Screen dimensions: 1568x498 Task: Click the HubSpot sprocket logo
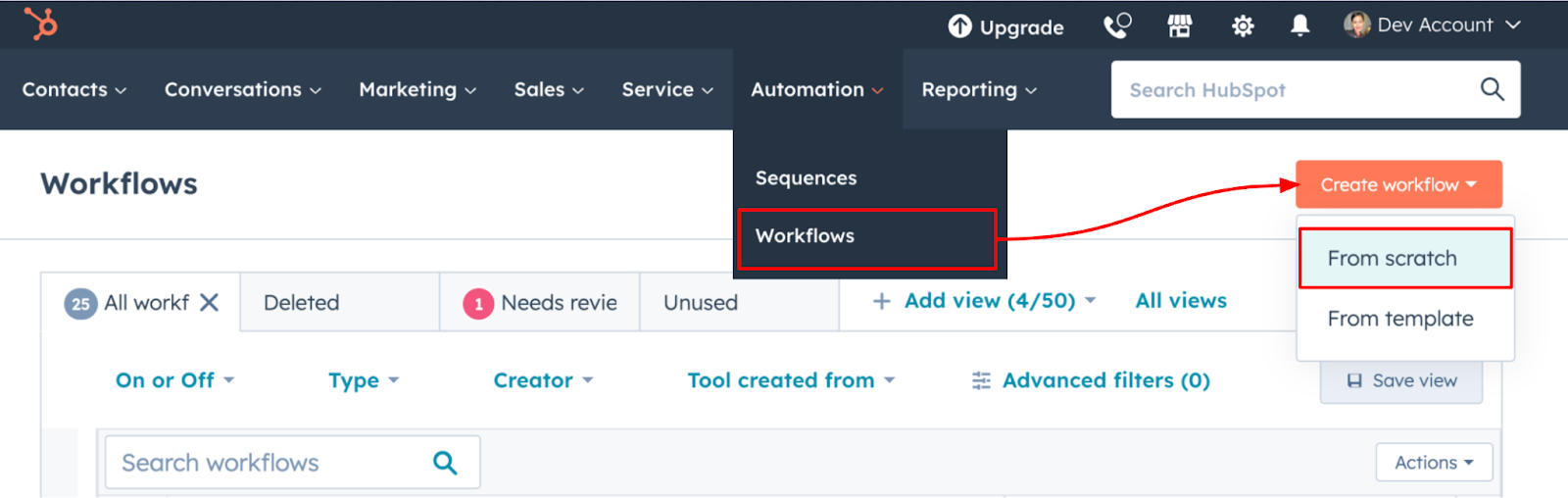[x=41, y=23]
